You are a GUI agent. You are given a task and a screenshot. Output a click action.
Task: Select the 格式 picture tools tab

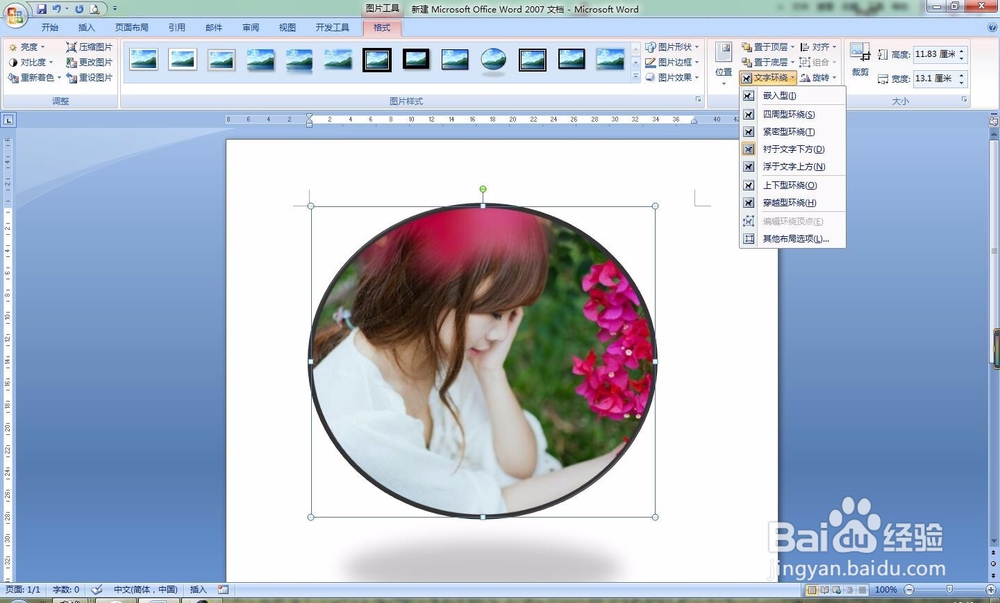(382, 27)
